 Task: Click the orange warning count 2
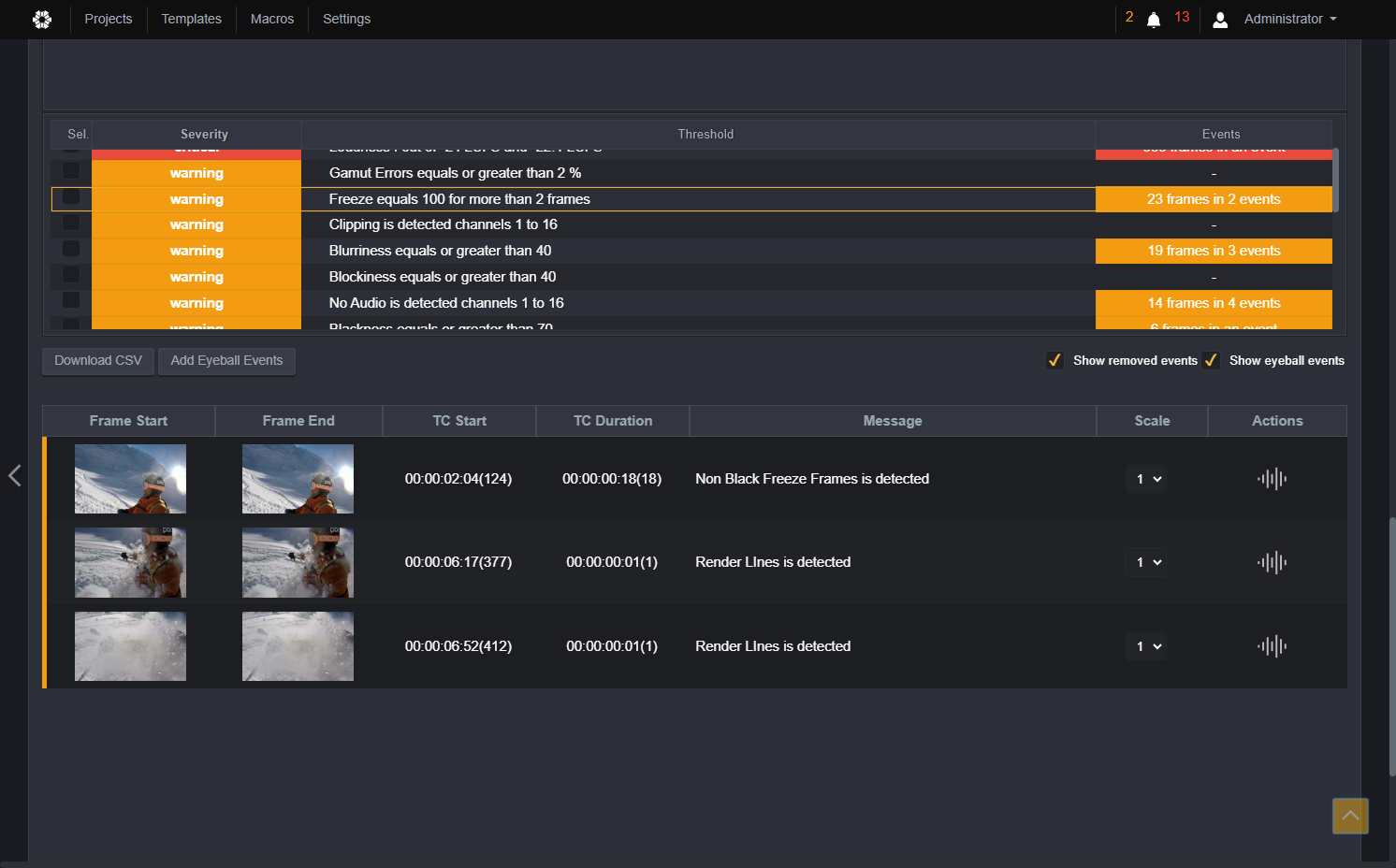click(x=1129, y=17)
